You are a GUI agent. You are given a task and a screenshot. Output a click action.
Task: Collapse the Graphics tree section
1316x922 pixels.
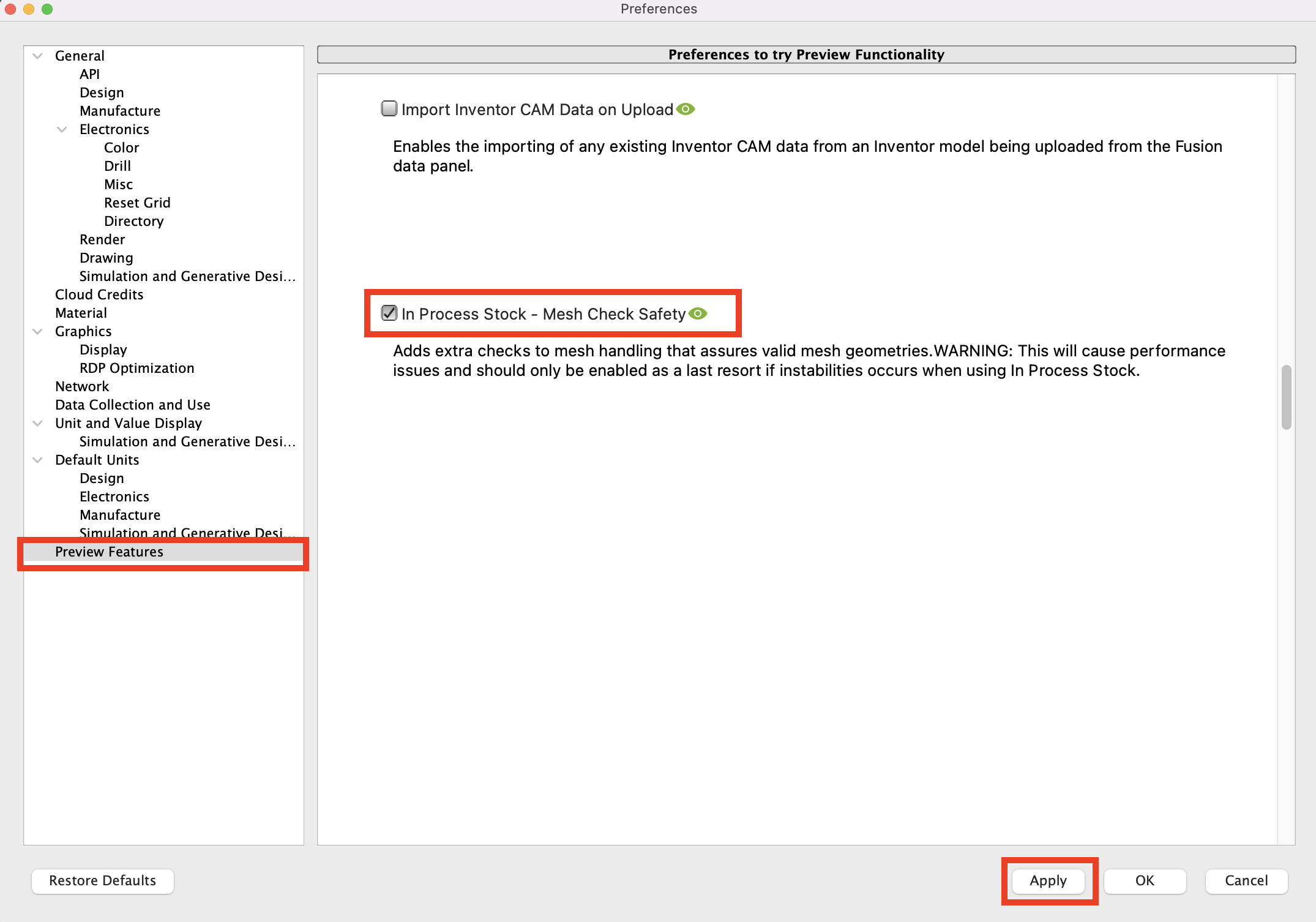38,331
